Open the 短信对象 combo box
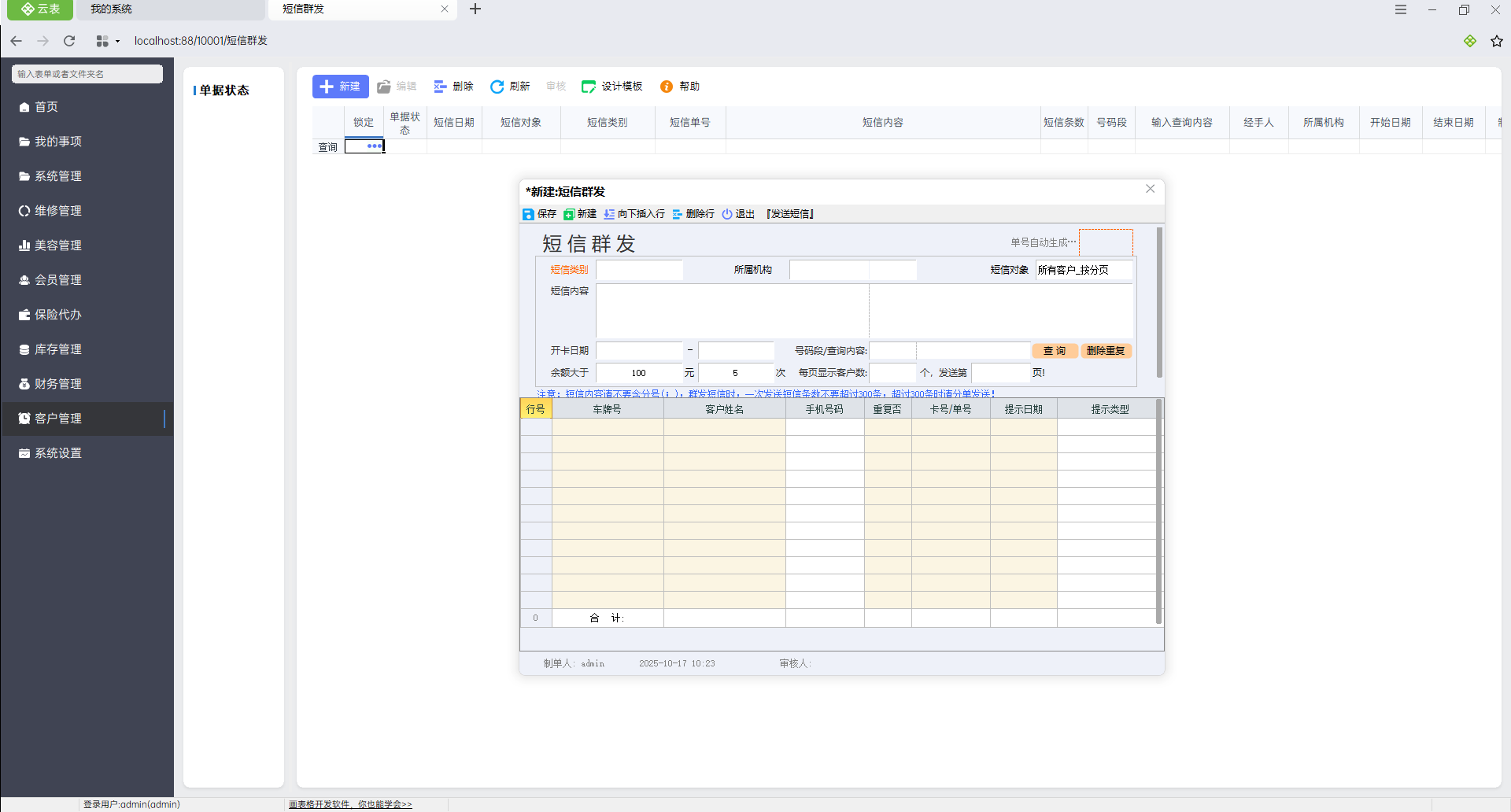This screenshot has width=1511, height=812. point(1083,270)
